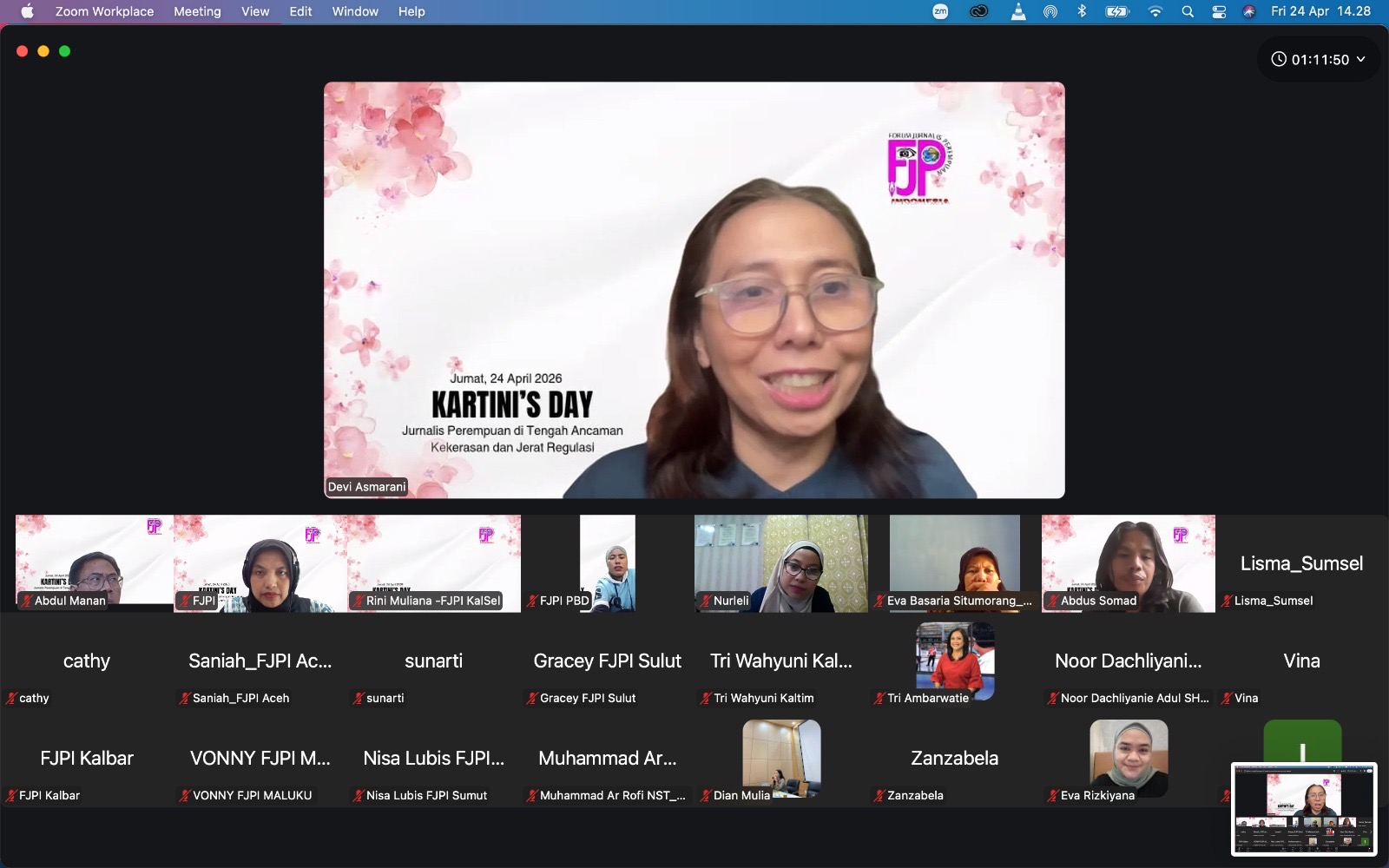Click the Adobe Creative Cloud menu bar icon

978,12
